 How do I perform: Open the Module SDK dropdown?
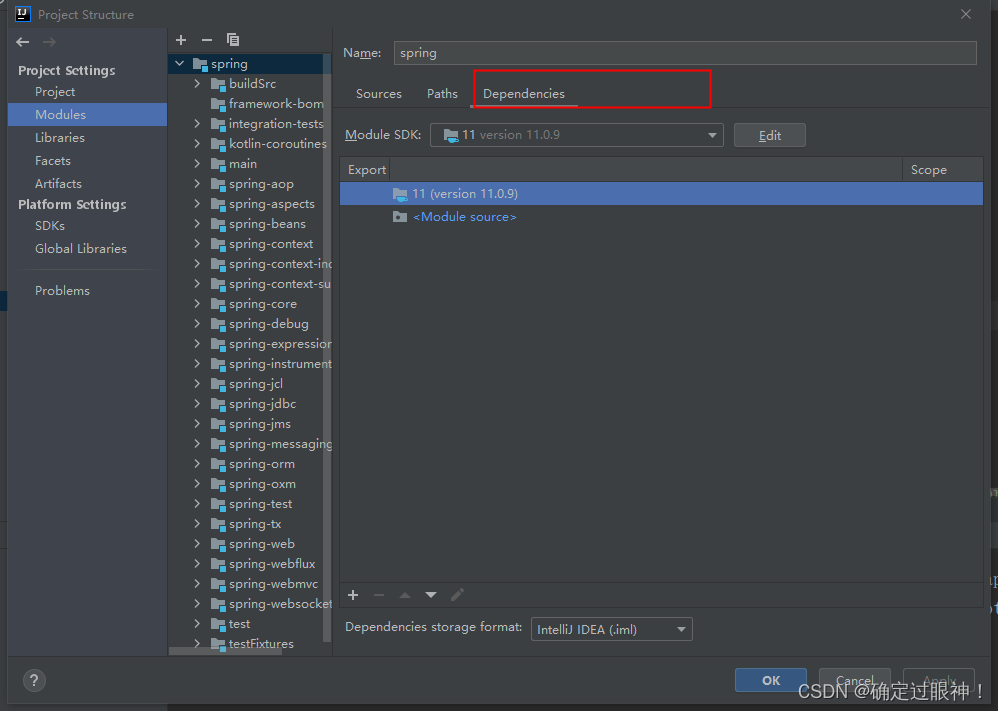pos(577,135)
